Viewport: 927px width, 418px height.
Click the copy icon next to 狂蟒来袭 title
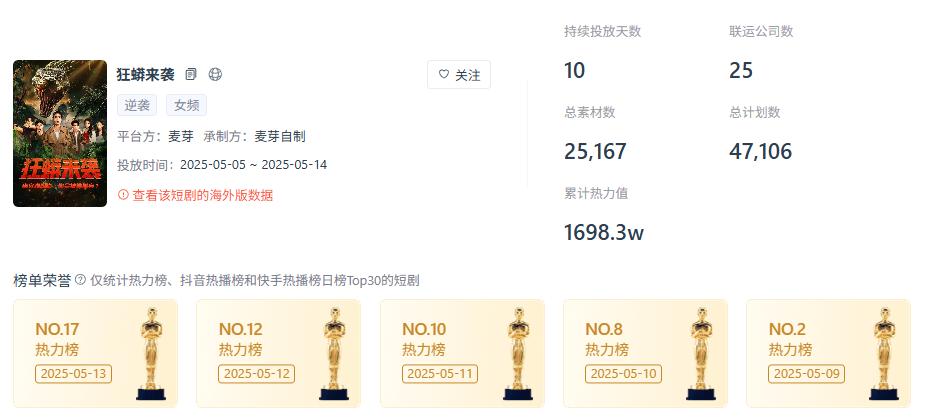pyautogui.click(x=191, y=74)
